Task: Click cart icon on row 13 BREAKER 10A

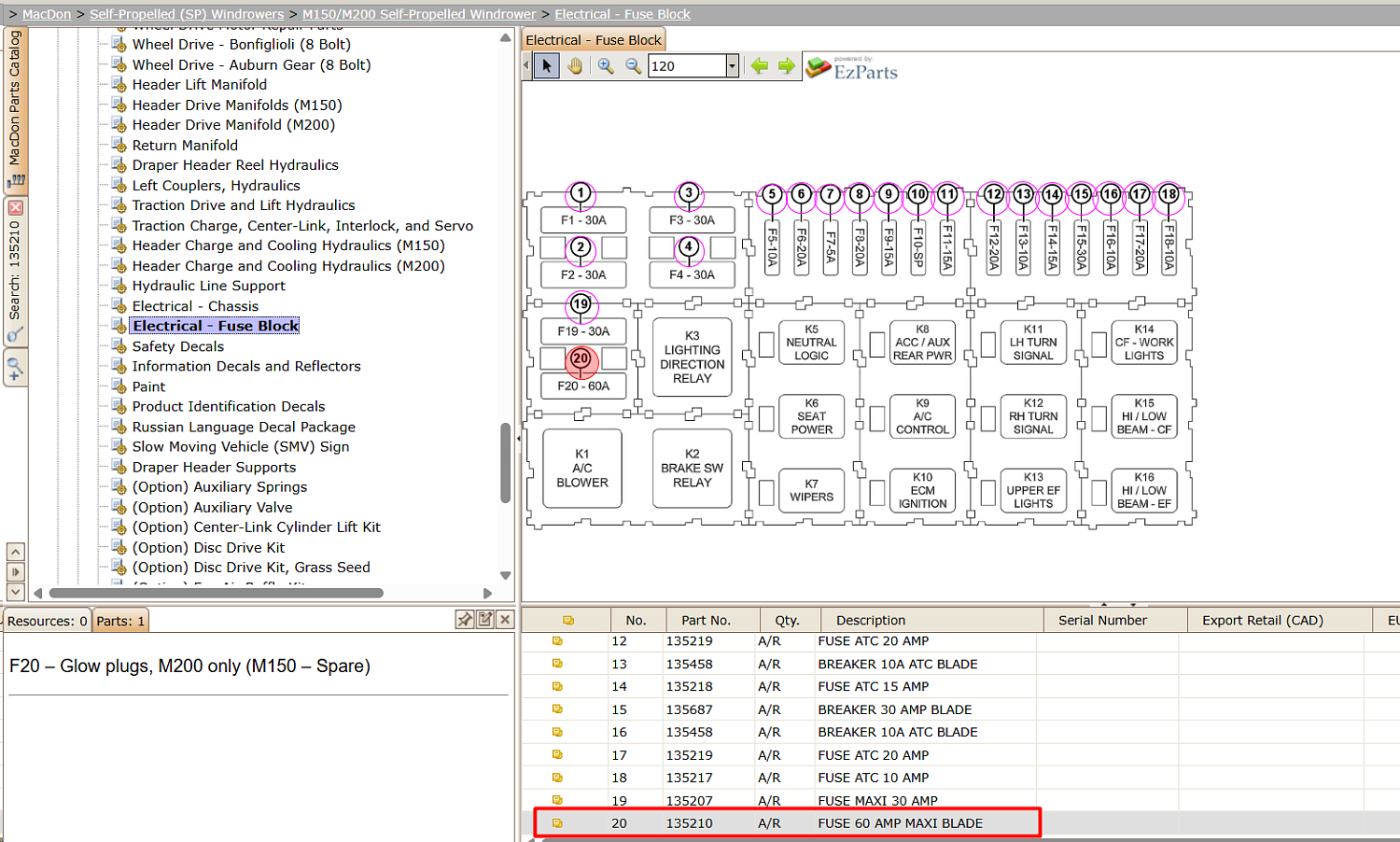Action: (x=557, y=664)
